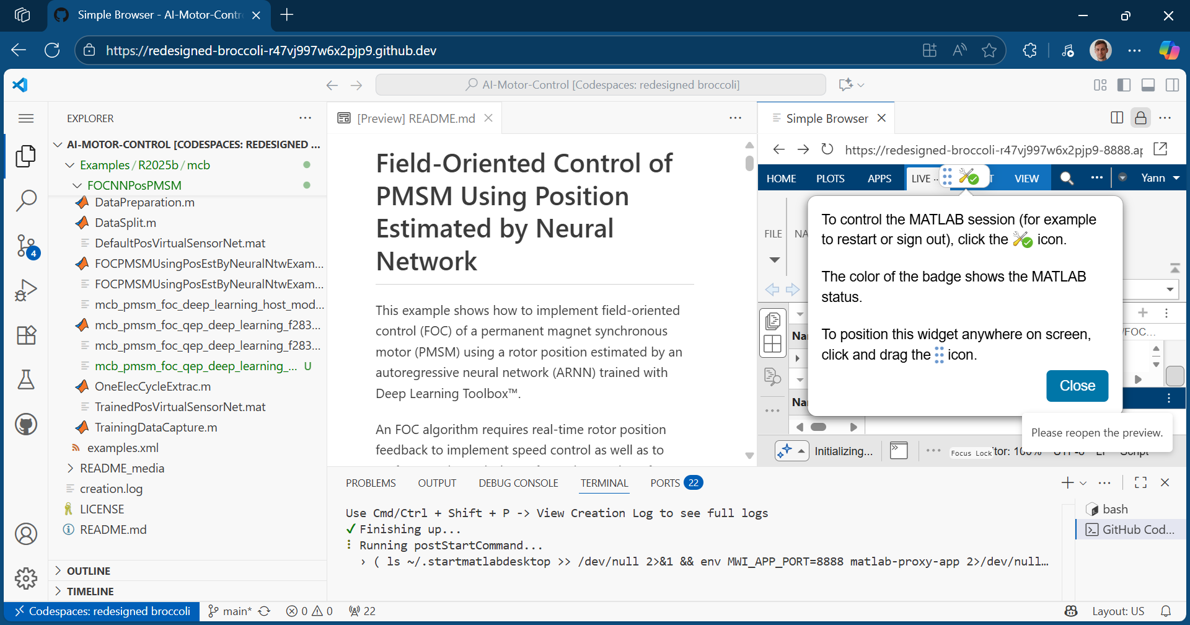1190x625 pixels.
Task: Toggle the primary side bar visibility
Action: point(1124,85)
